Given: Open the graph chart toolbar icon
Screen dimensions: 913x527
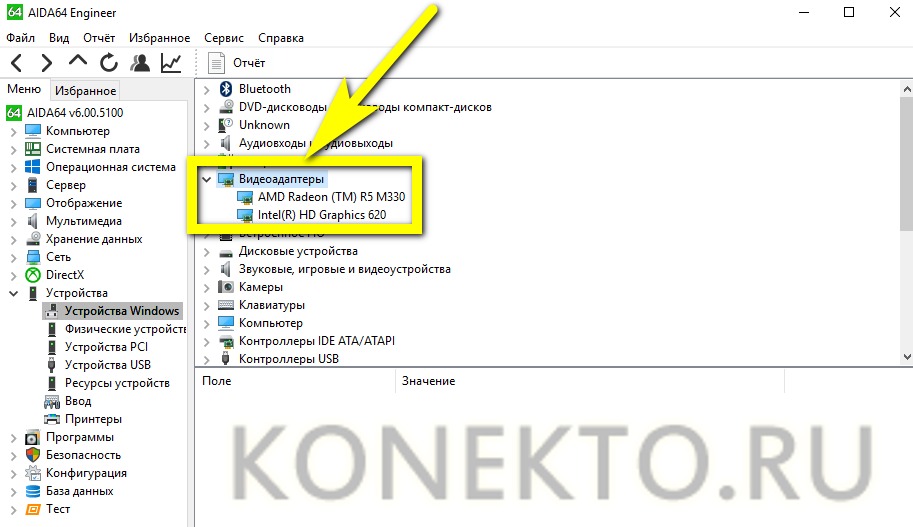Looking at the screenshot, I should click(x=171, y=62).
